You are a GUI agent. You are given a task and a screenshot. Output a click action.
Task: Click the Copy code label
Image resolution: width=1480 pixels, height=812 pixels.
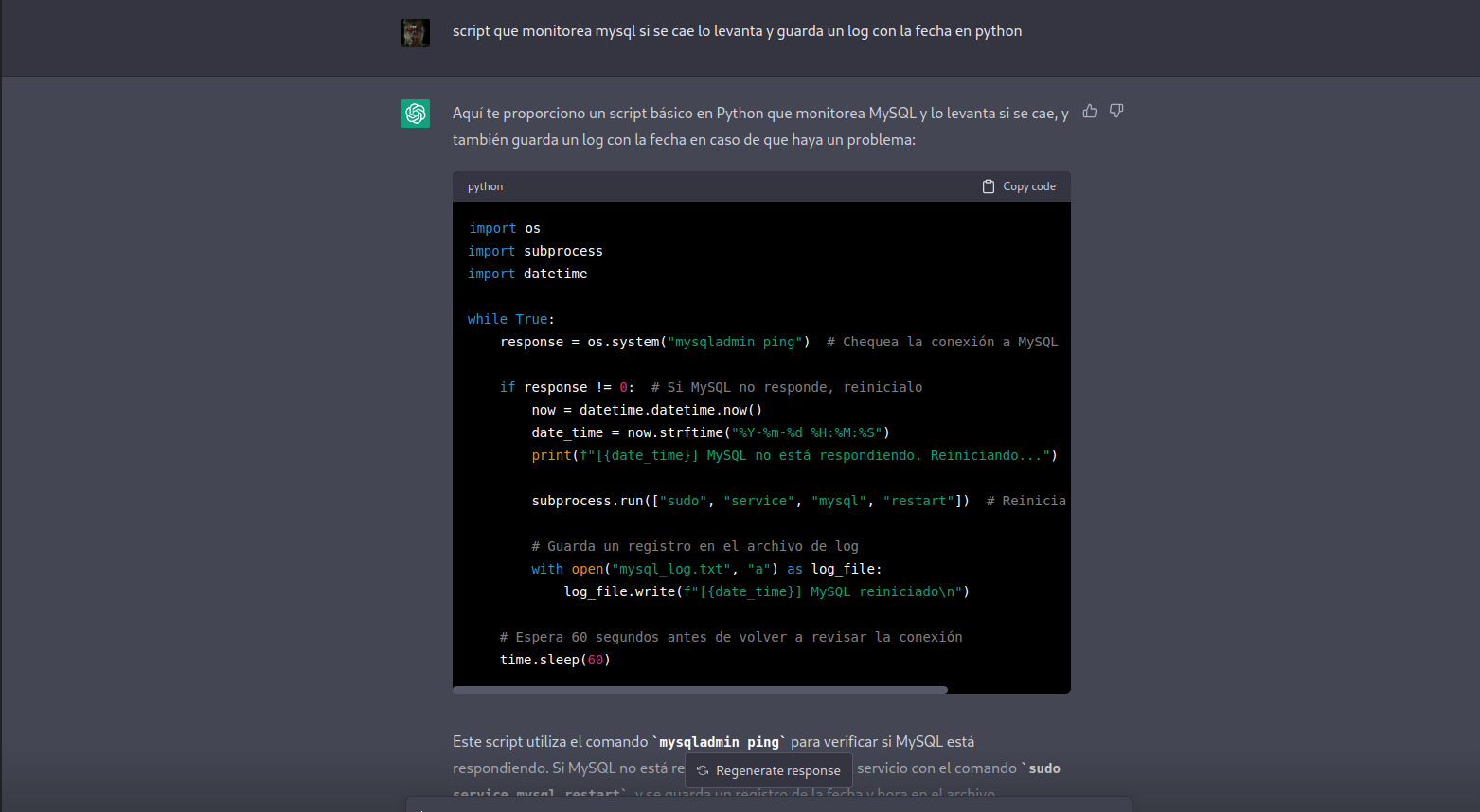(x=1029, y=185)
